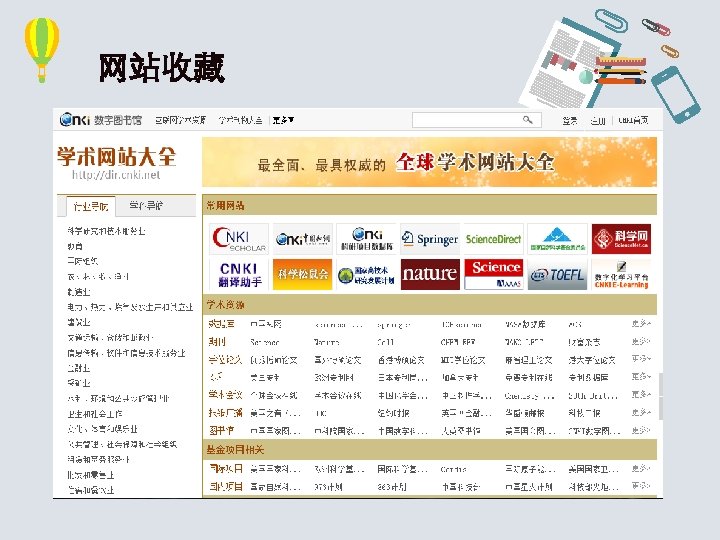Open the ETS TOEFL logo tile
720x540 pixels.
coord(557,275)
